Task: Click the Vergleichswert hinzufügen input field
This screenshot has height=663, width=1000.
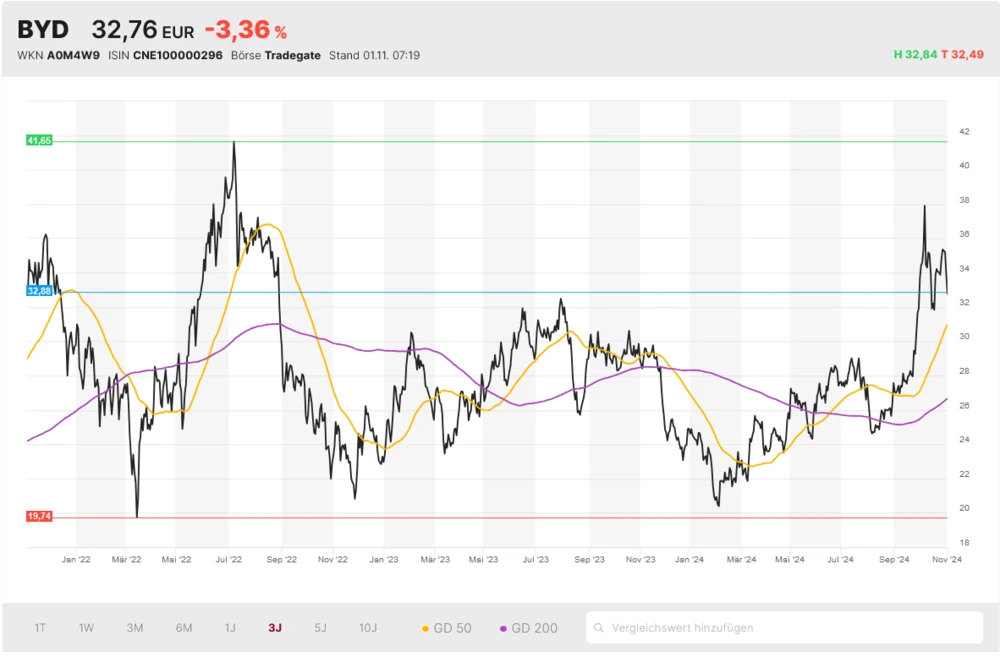Action: tap(790, 628)
